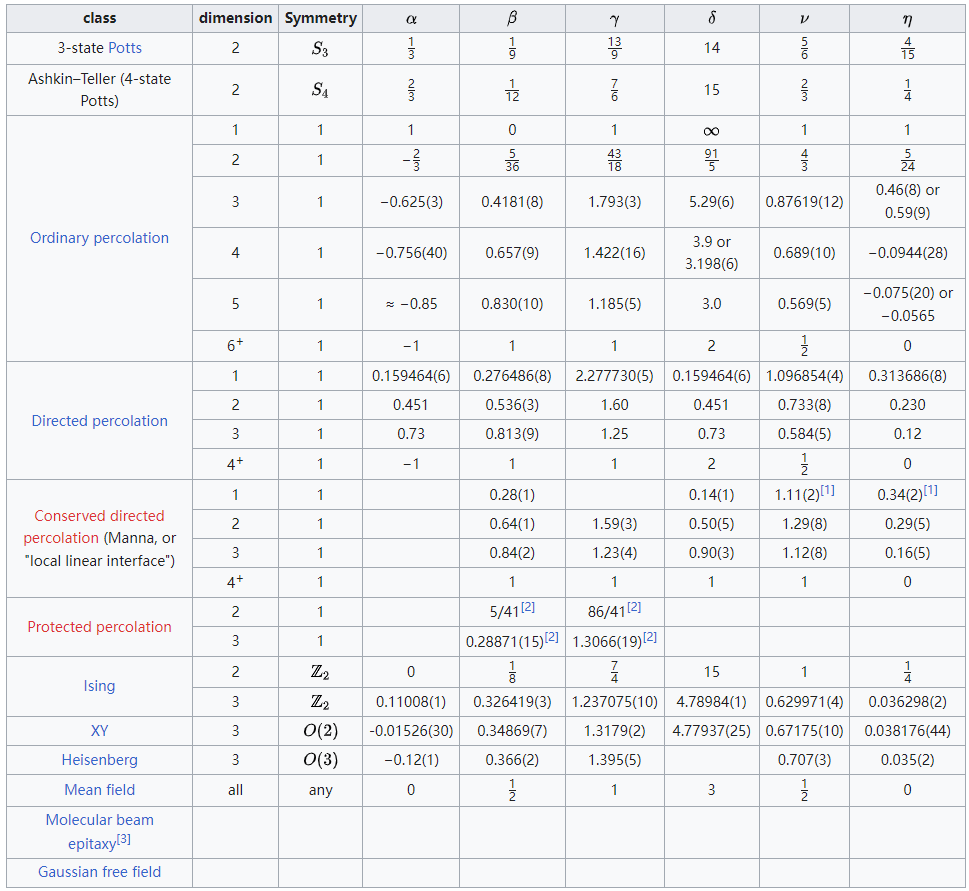
Task: Click the '−0.0944(28)' cell
Action: pyautogui.click(x=907, y=253)
